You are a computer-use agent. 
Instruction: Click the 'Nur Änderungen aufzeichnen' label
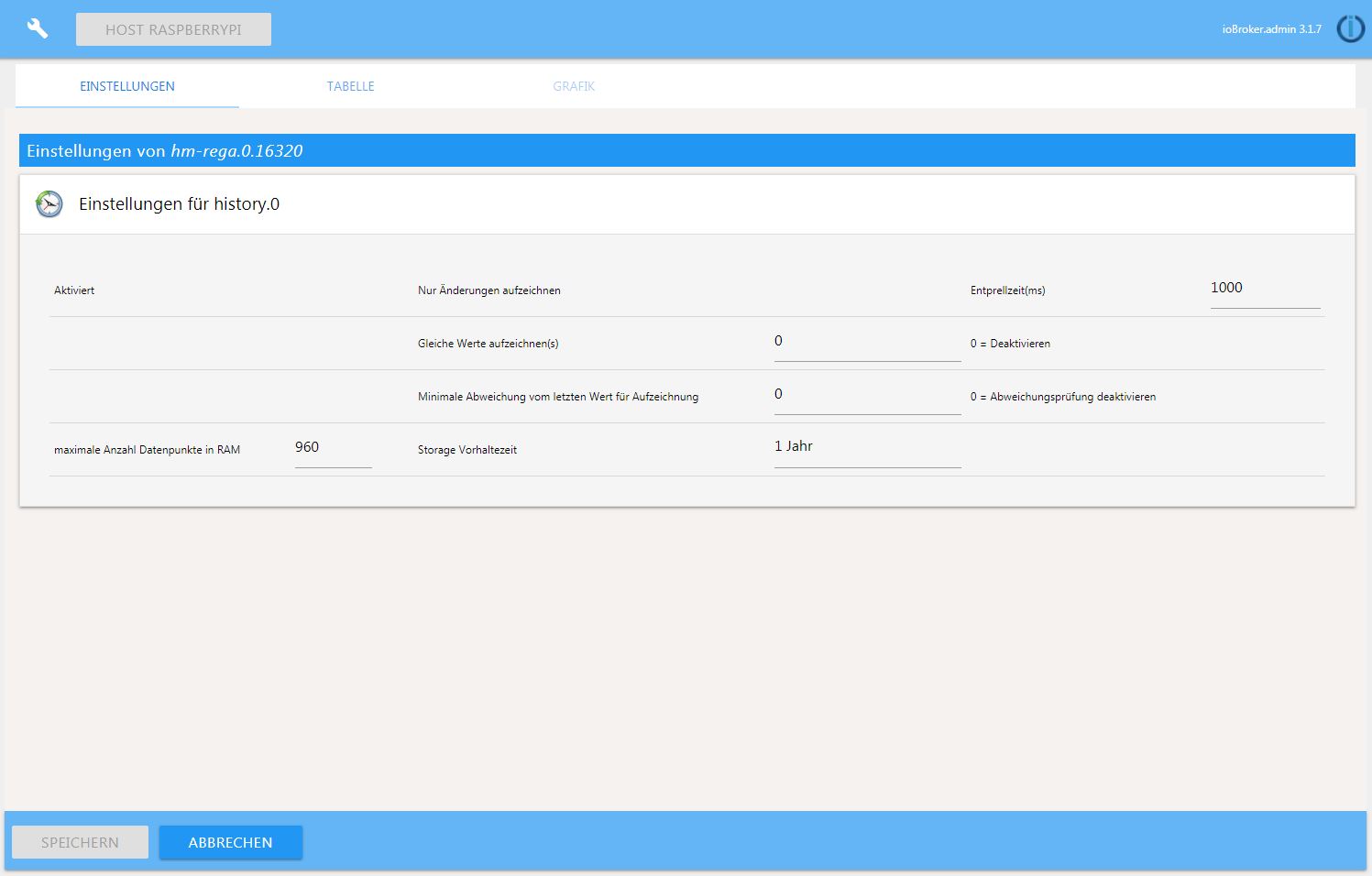click(489, 290)
